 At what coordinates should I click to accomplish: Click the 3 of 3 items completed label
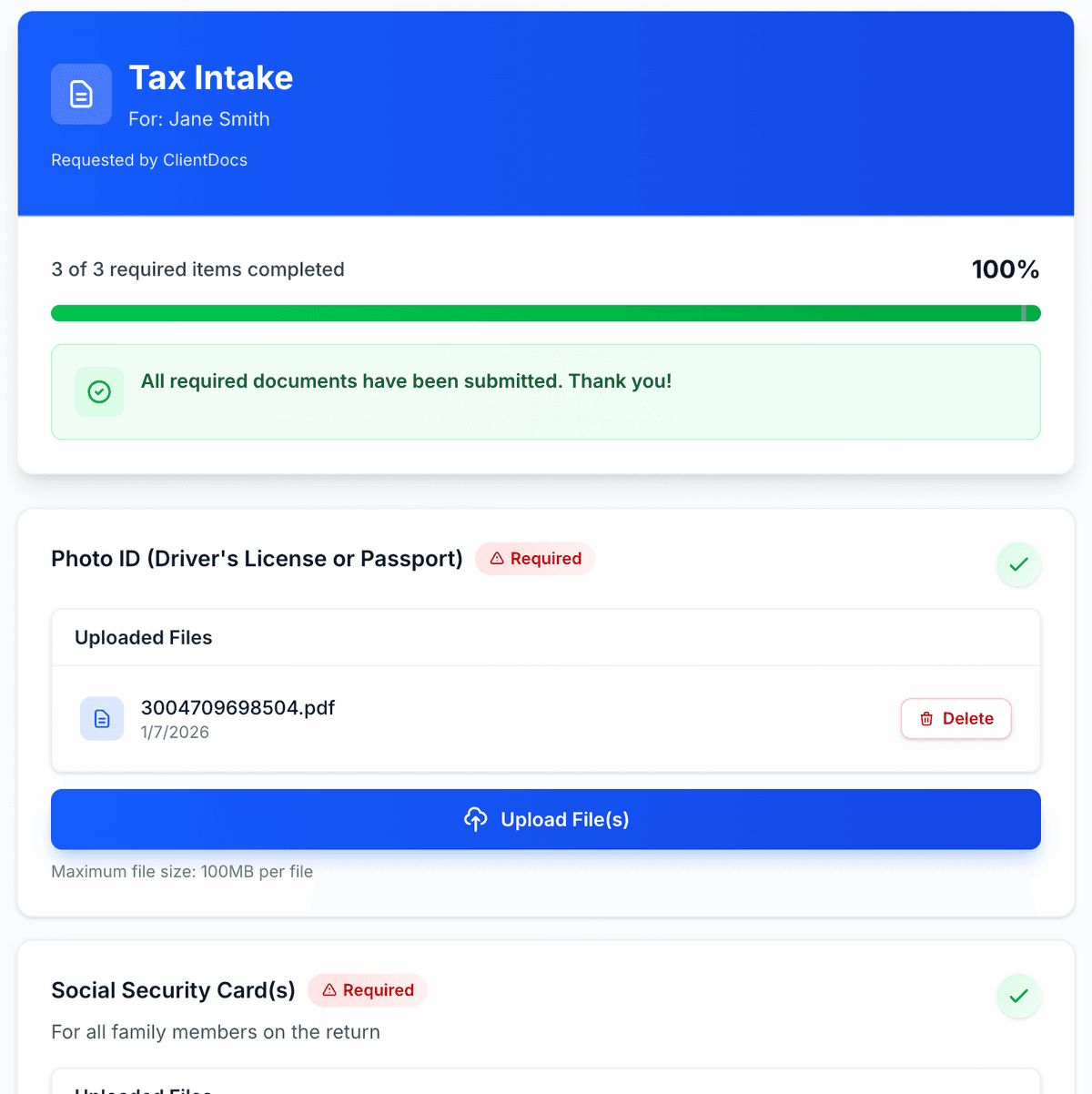click(x=197, y=269)
